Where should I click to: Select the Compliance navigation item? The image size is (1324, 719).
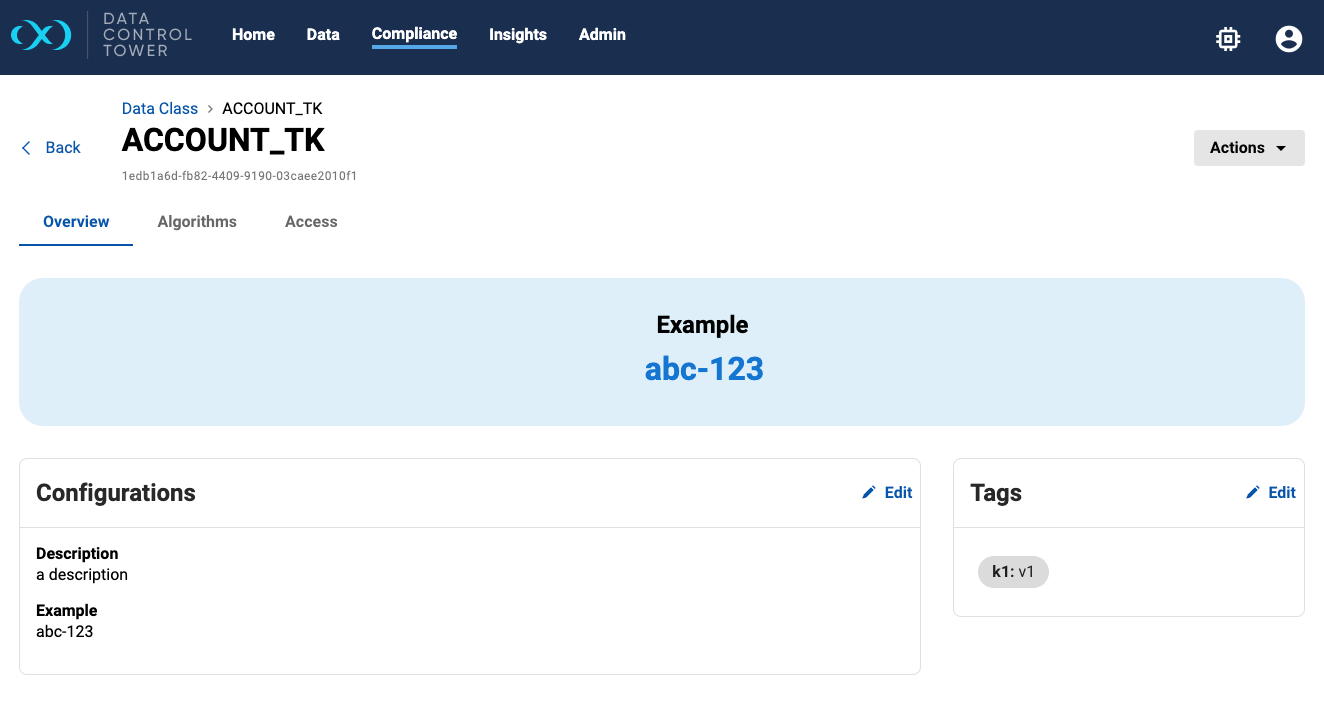pyautogui.click(x=414, y=35)
